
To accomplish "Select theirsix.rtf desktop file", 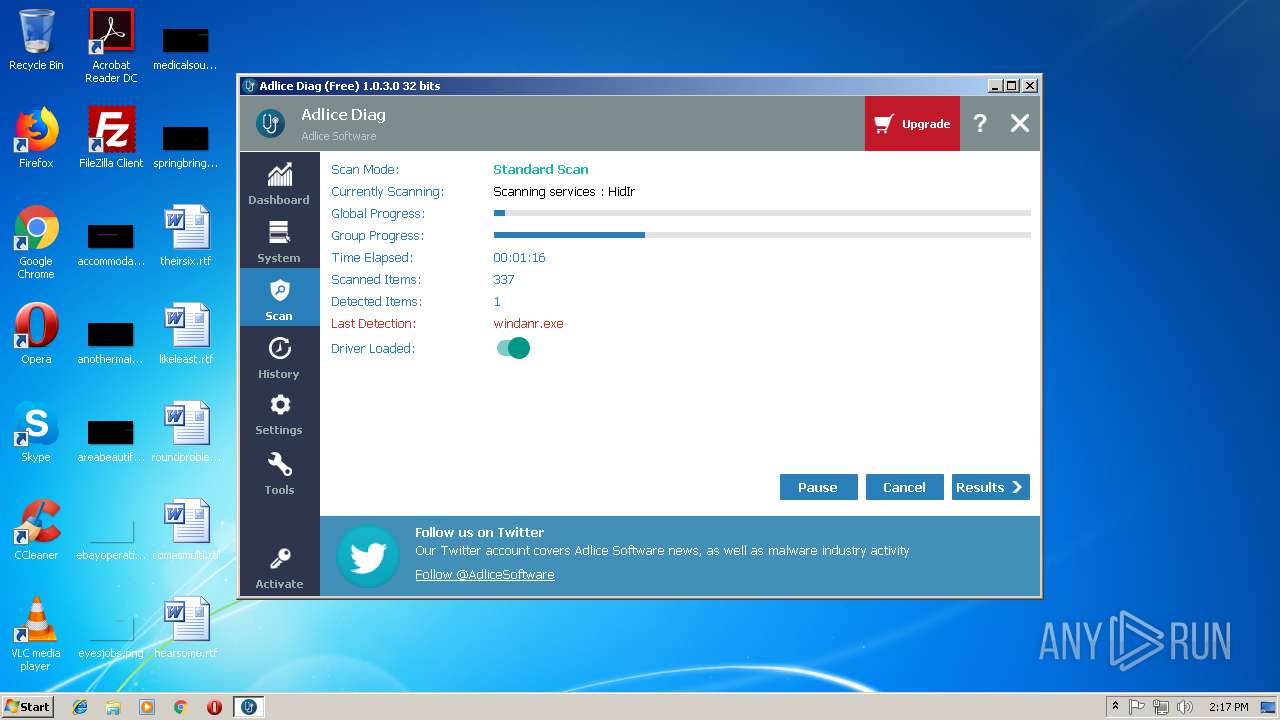I will pyautogui.click(x=186, y=236).
